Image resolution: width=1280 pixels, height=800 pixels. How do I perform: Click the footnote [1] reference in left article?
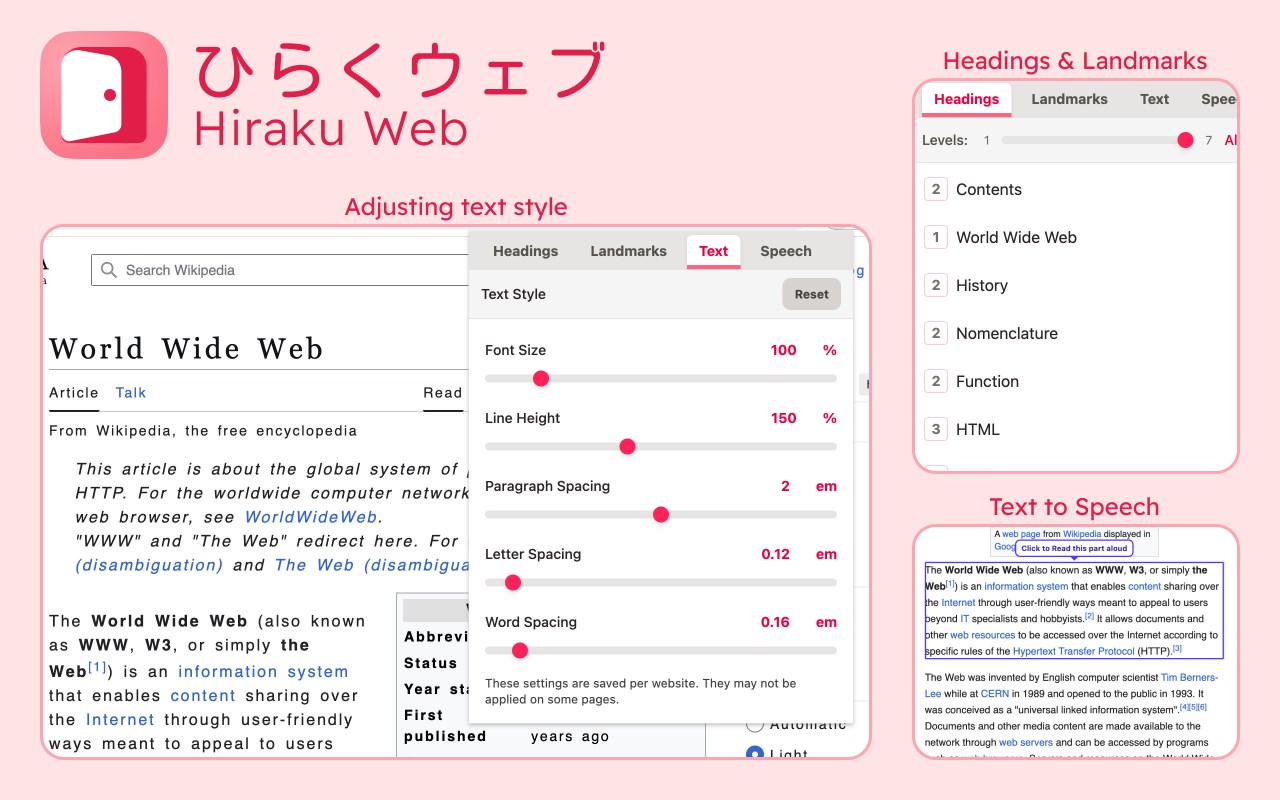(x=97, y=667)
